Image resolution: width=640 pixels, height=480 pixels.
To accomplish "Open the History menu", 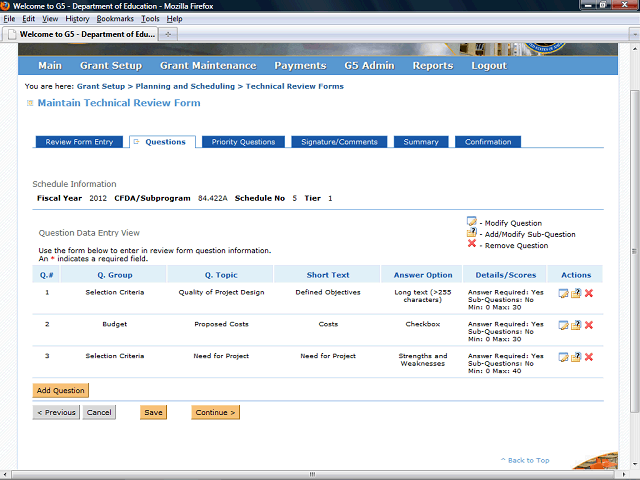I will pos(77,19).
